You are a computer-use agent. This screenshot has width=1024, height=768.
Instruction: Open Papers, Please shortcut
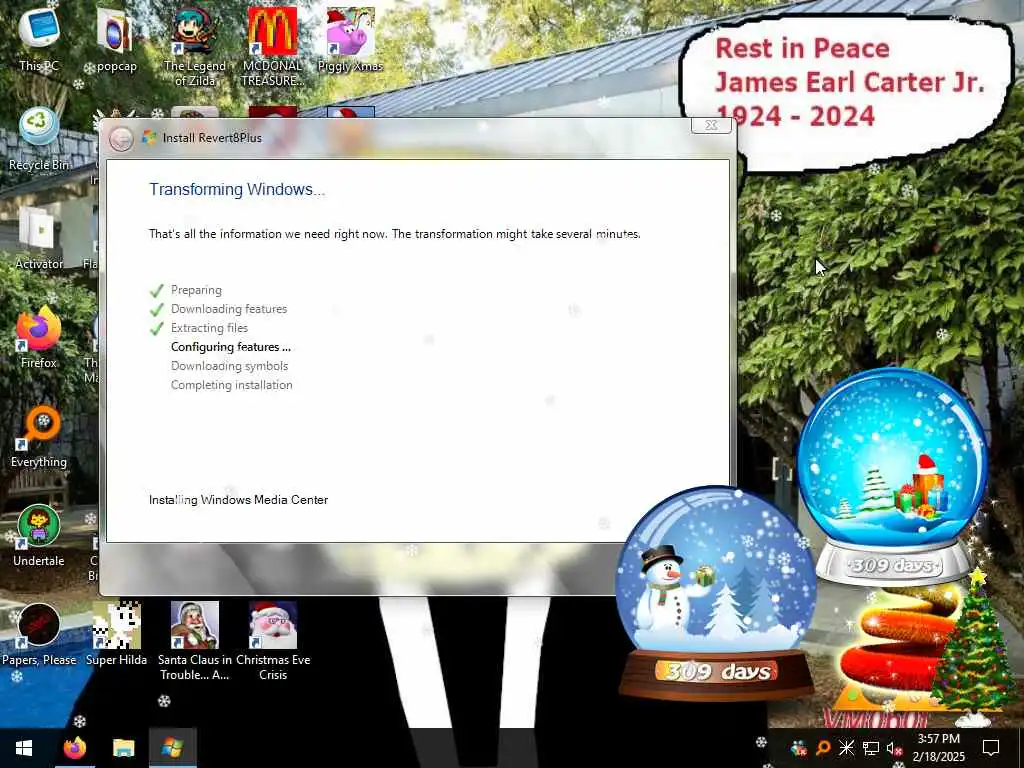[39, 635]
